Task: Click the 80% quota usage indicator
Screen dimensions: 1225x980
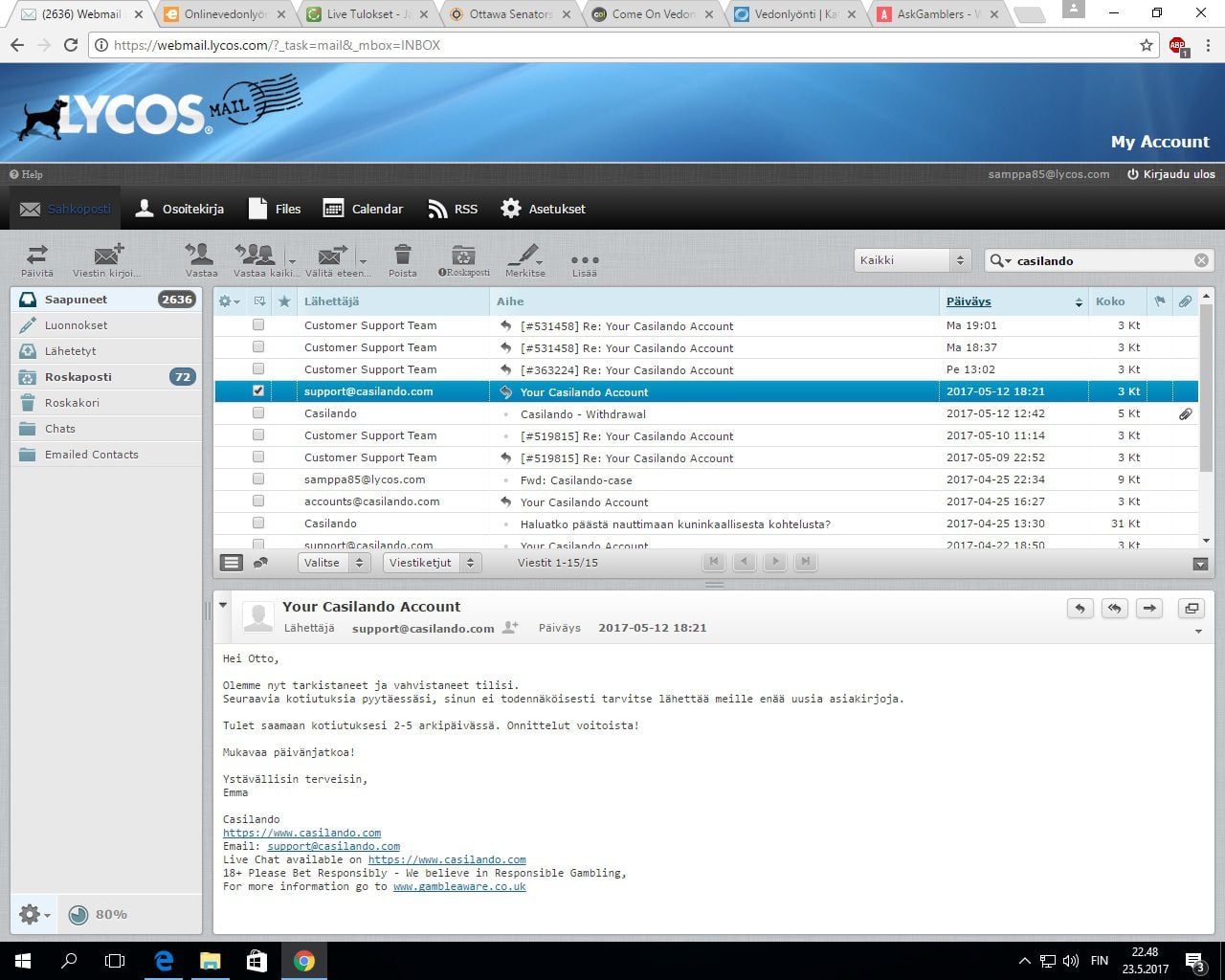Action: click(99, 915)
